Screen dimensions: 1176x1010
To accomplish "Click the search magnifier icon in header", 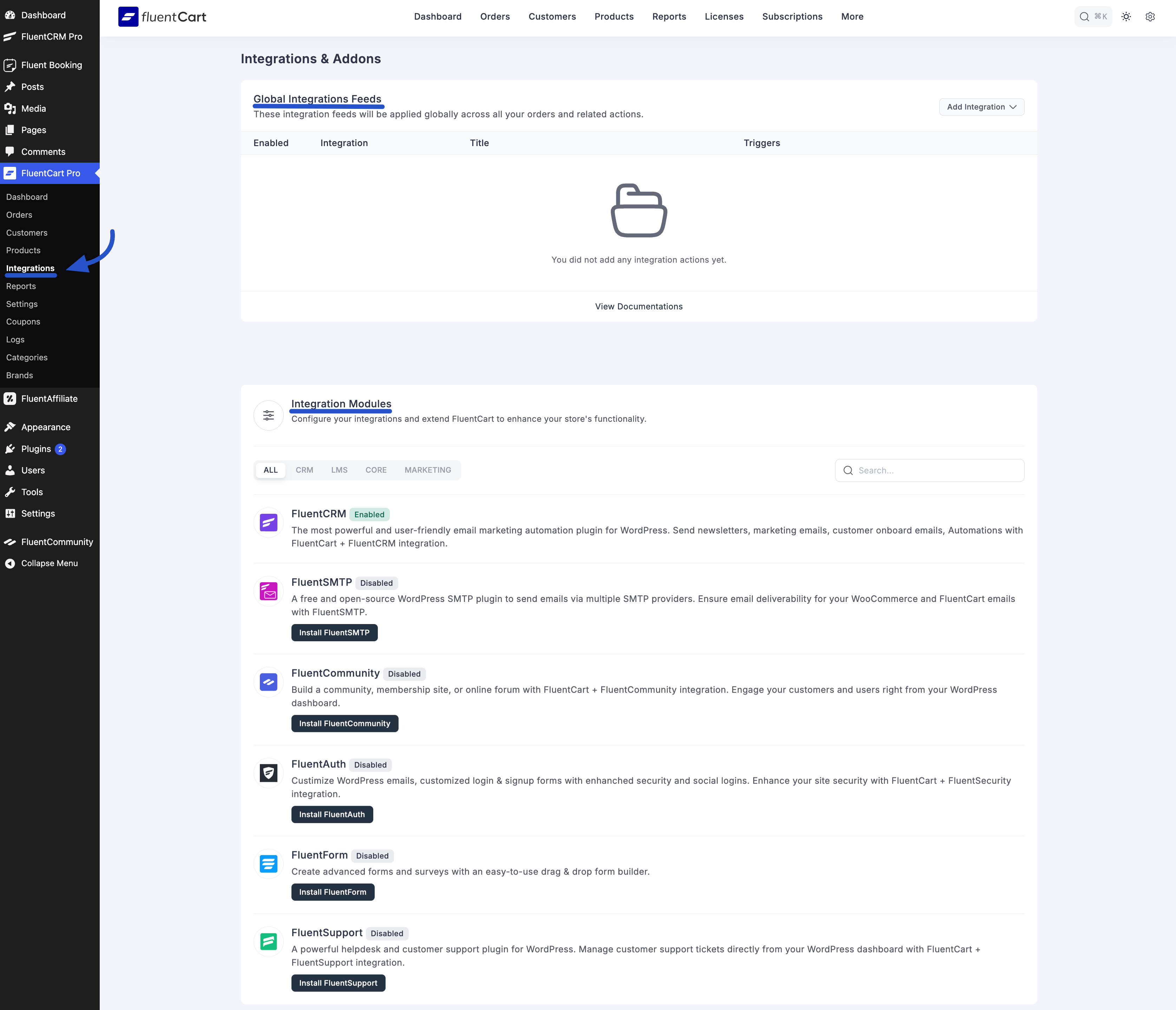I will (1084, 17).
